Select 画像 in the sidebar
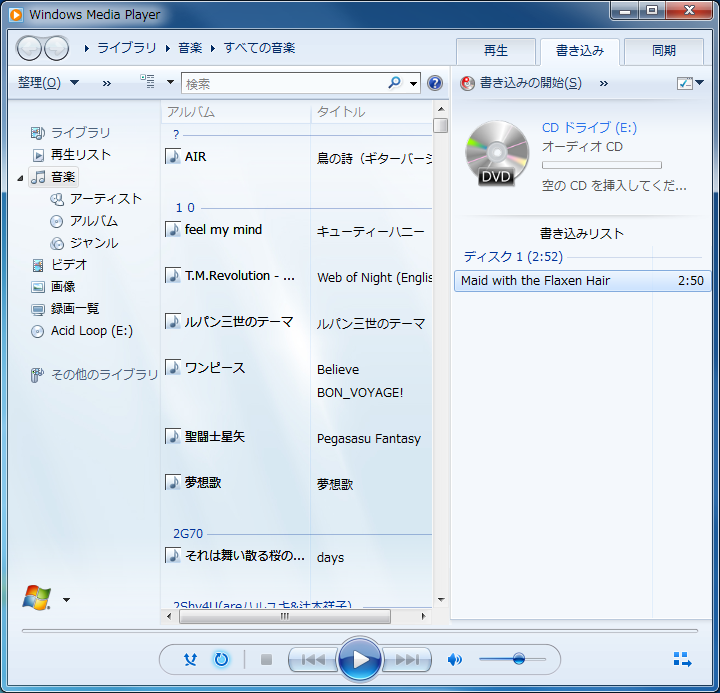Screen dimensions: 720x693 point(63,287)
